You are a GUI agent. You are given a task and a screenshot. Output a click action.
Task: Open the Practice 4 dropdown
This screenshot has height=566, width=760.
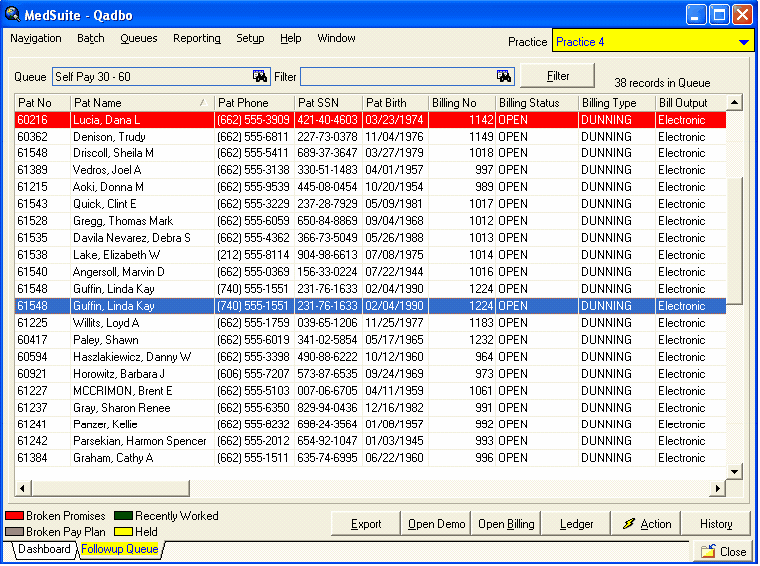point(744,42)
